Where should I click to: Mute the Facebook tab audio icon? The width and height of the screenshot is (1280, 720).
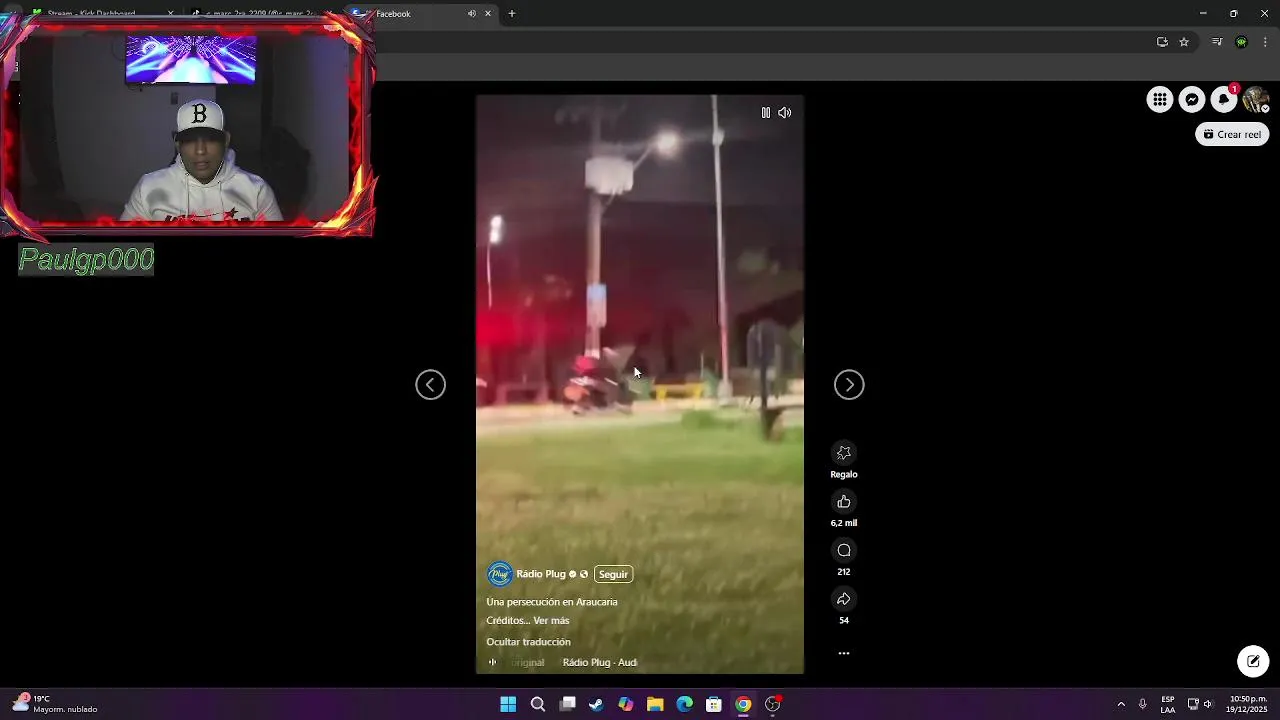pos(471,14)
